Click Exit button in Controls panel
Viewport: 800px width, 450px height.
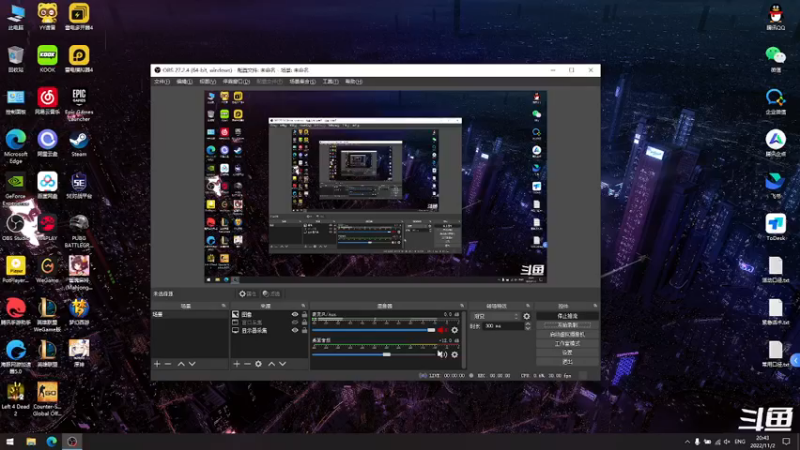(567, 362)
